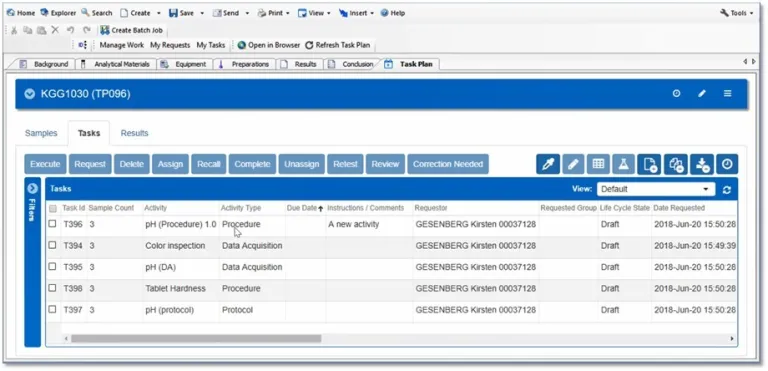Check the box for task T396
768x371 pixels.
coord(52,224)
